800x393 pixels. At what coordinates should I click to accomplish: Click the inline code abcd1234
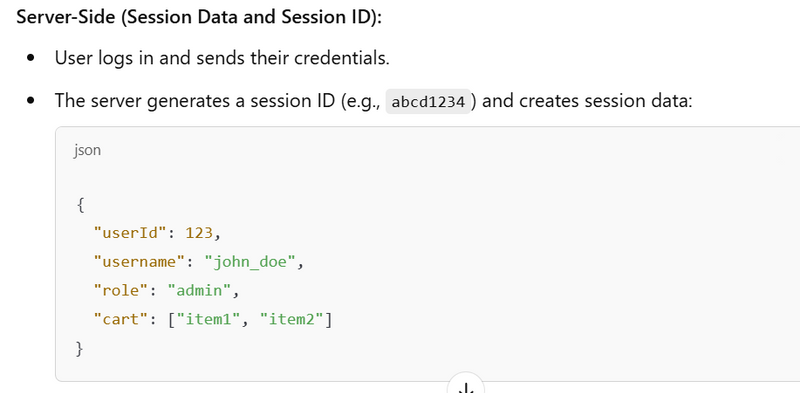[428, 101]
